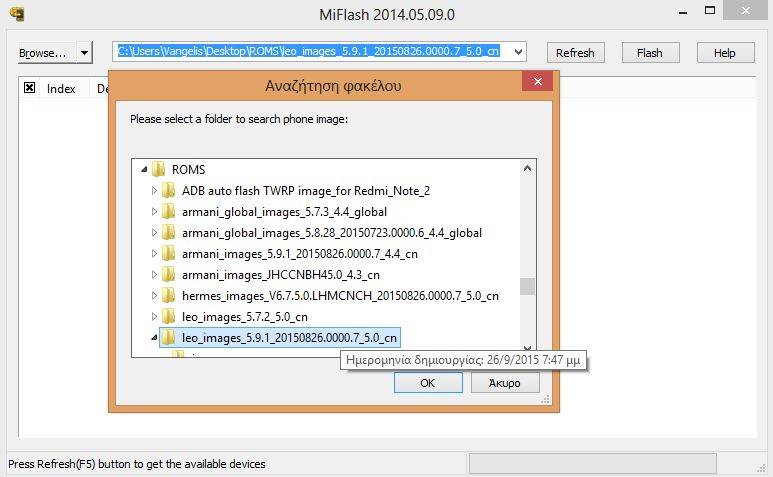Click the Browse... button
Viewport: 773px width, 477px height.
pyautogui.click(x=47, y=52)
